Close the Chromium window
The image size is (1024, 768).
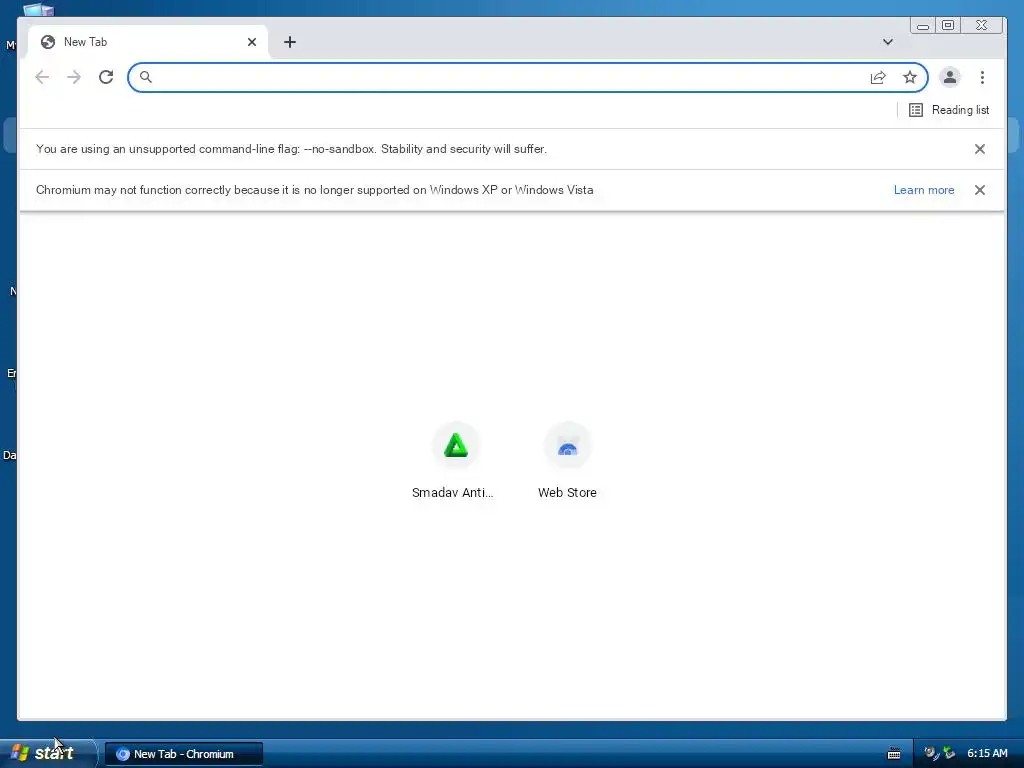981,25
